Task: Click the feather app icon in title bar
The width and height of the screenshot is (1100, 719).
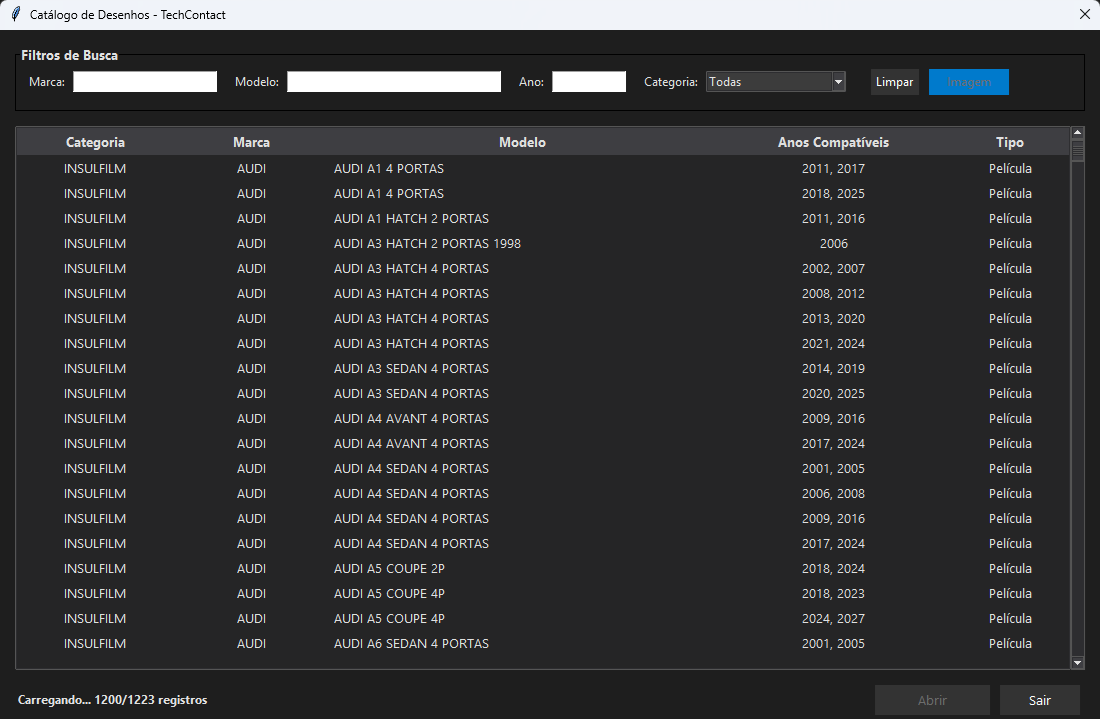Action: click(15, 14)
